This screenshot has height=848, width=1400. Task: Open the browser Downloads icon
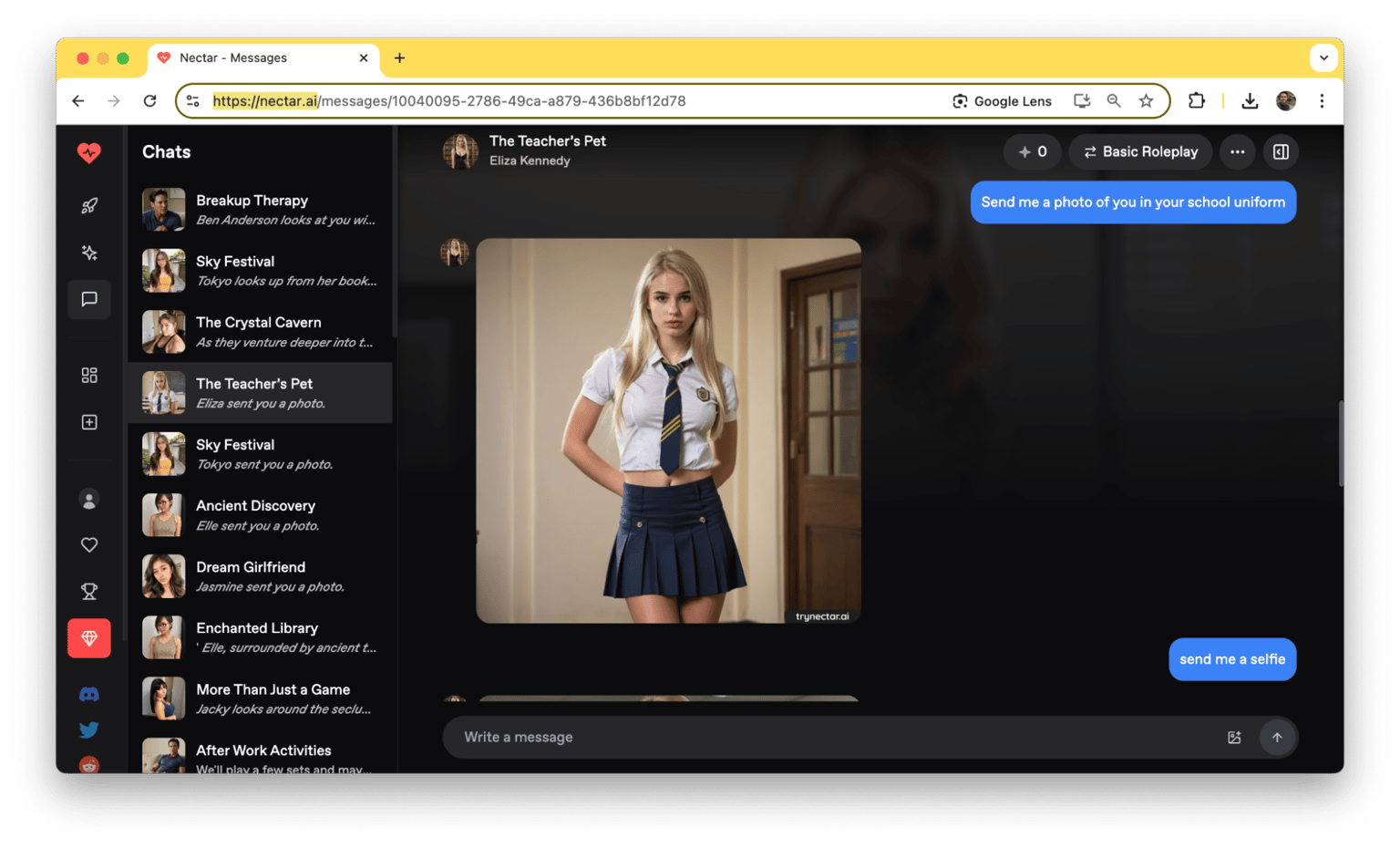pos(1250,101)
